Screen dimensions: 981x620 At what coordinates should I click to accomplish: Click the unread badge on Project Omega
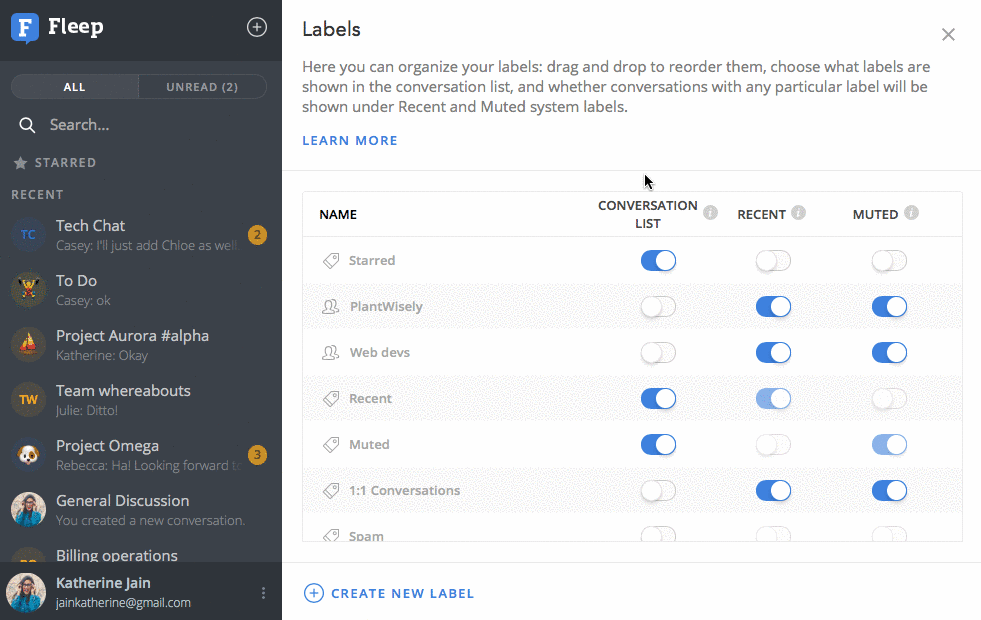[257, 455]
